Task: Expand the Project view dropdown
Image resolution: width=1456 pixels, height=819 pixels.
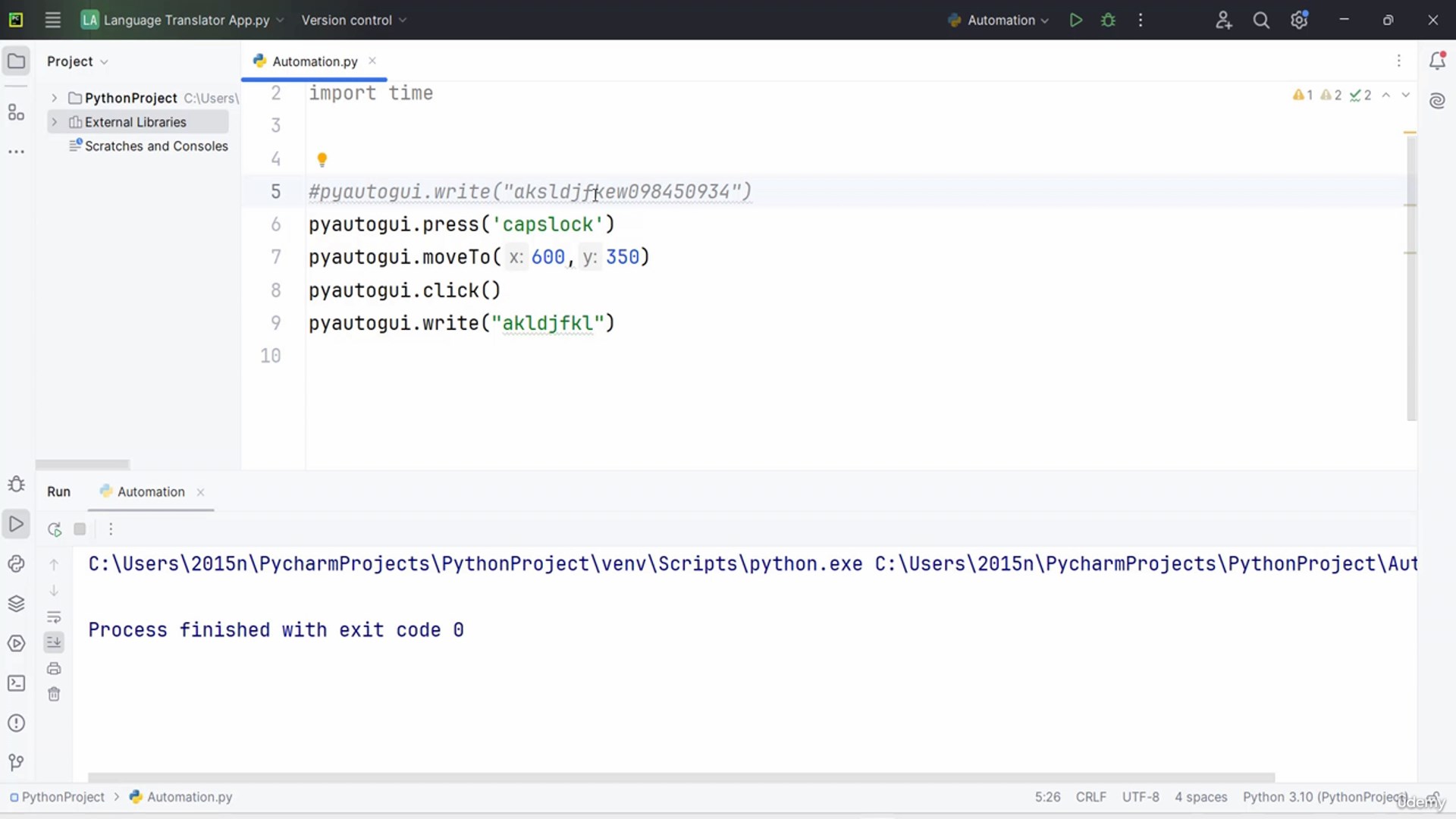Action: 77,61
